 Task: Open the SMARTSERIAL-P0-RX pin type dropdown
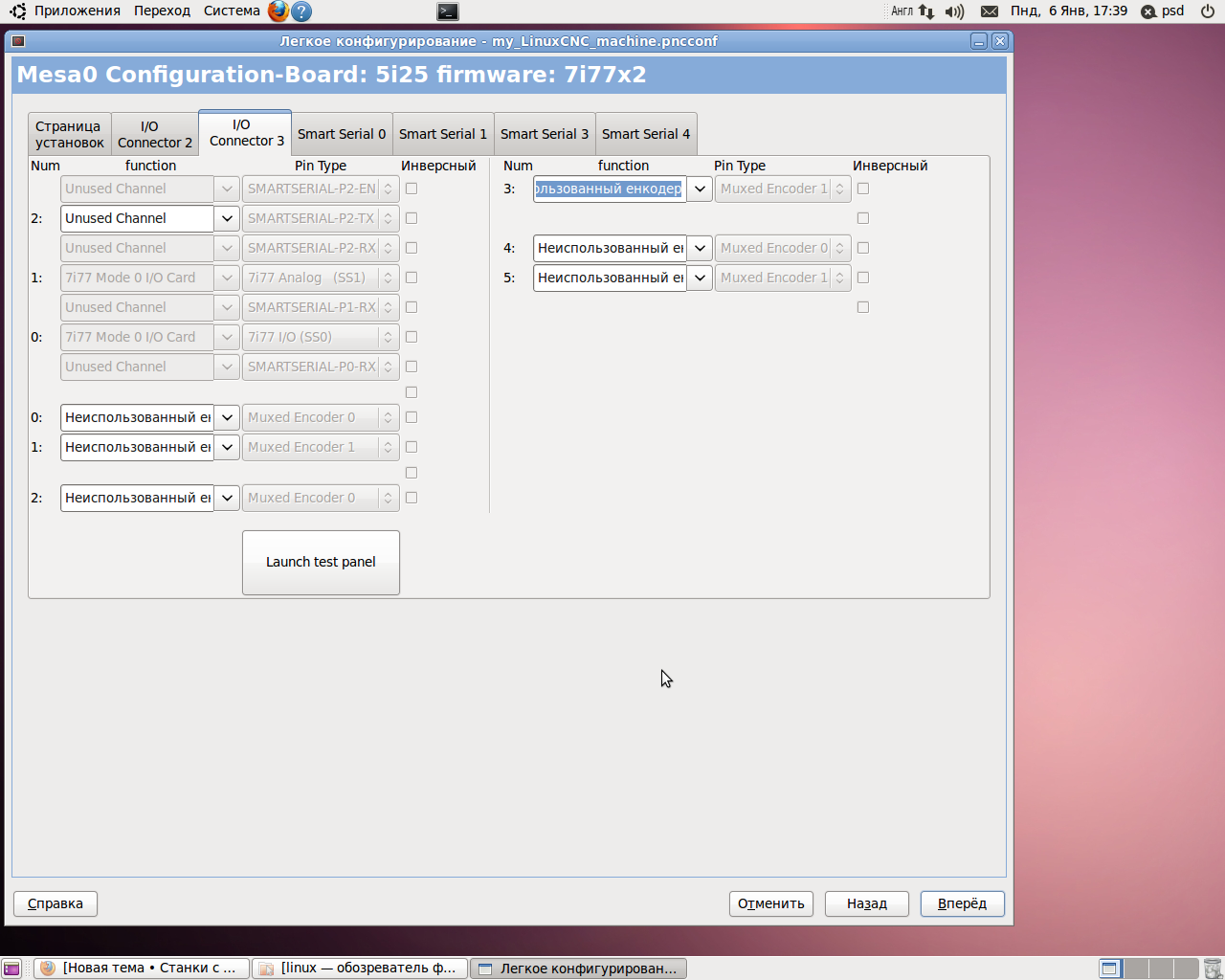pos(321,367)
